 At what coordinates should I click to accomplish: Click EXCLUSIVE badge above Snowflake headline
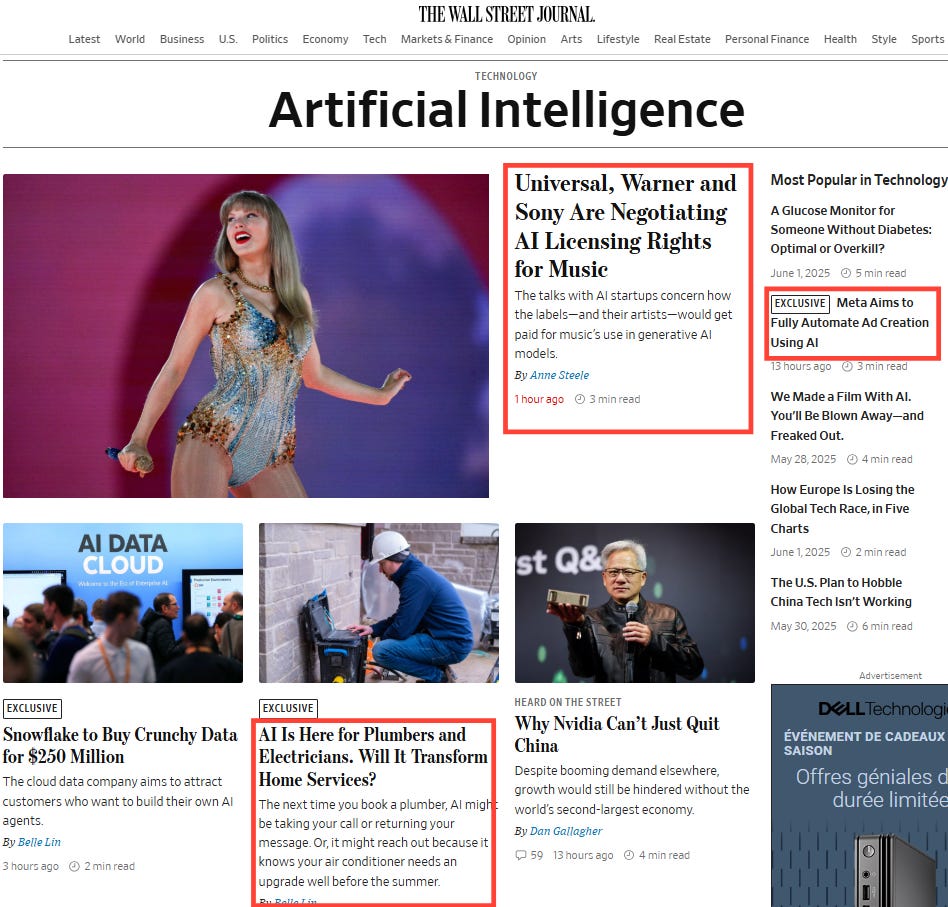tap(32, 708)
